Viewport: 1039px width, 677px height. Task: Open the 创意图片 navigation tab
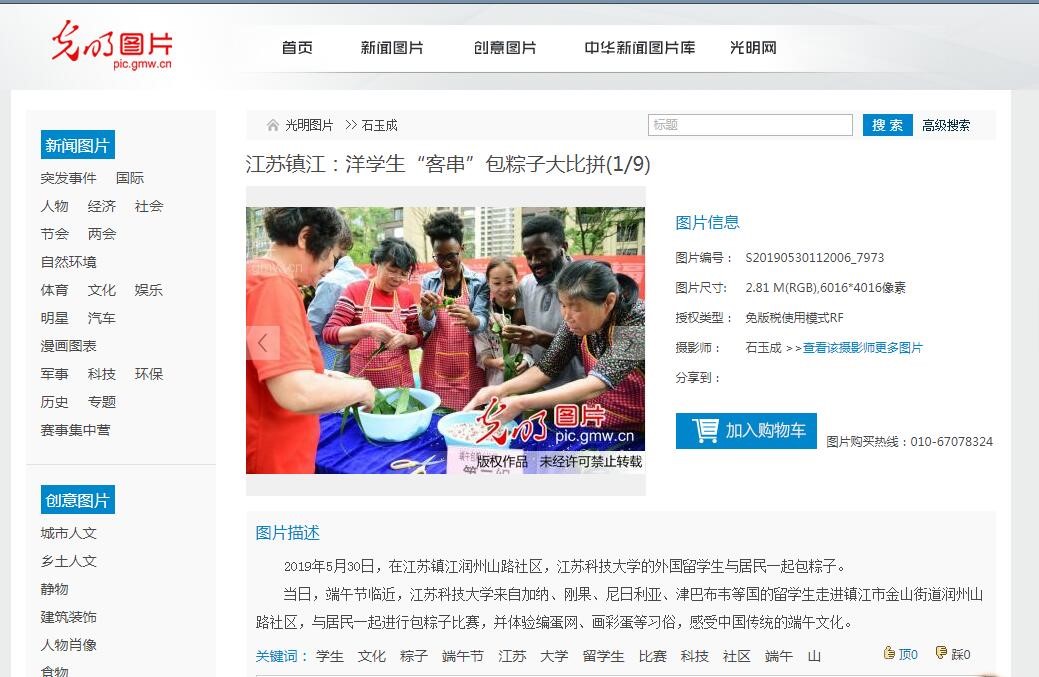point(505,48)
